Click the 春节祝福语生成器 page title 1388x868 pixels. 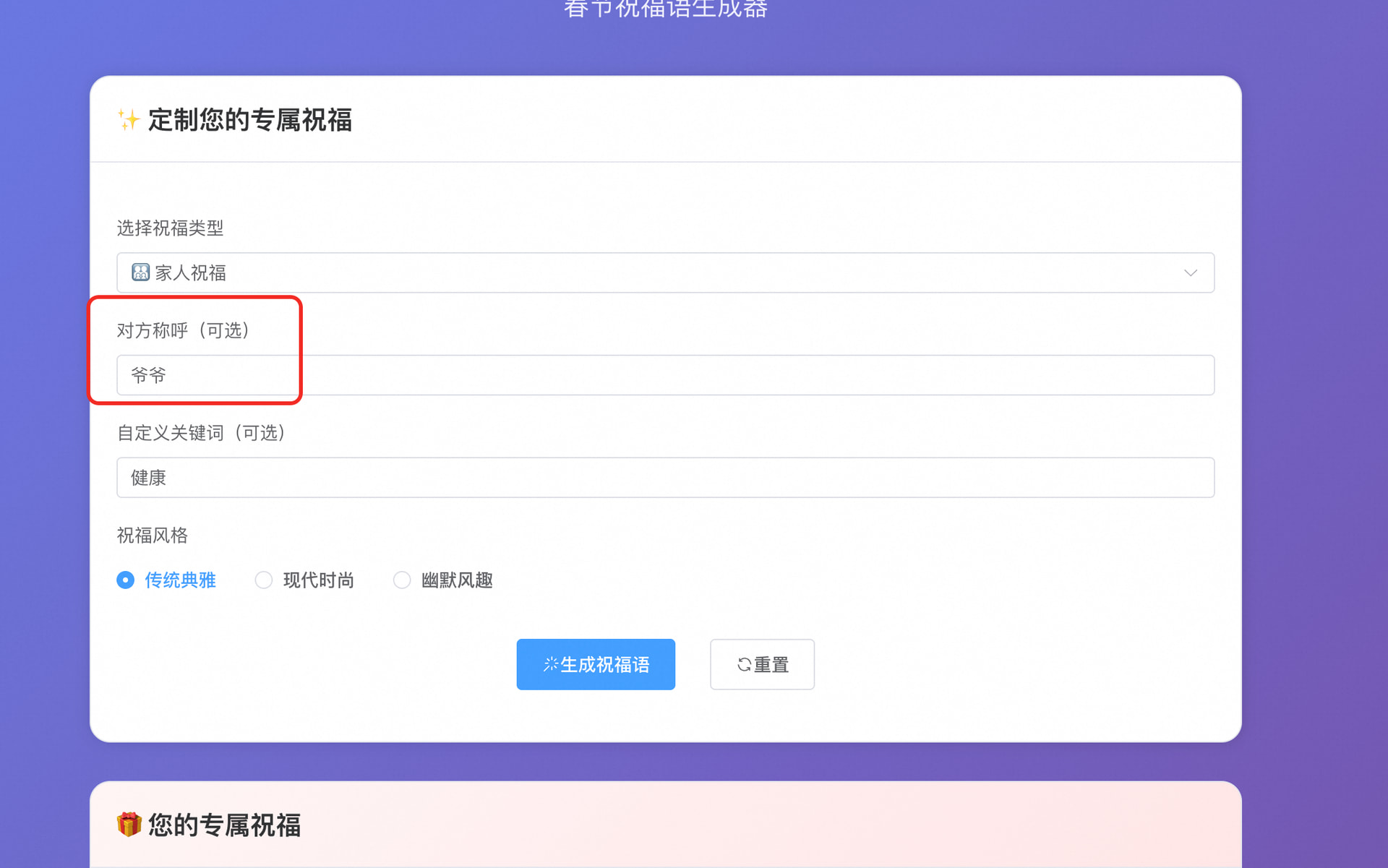[x=666, y=9]
